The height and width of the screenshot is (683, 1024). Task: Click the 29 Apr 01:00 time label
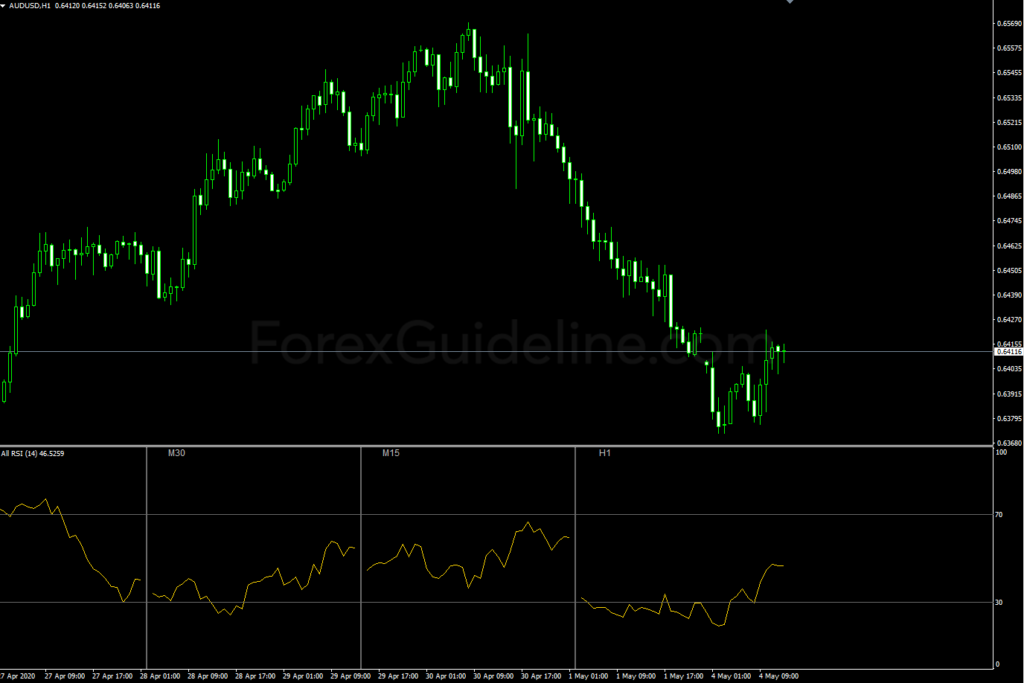pos(303,676)
